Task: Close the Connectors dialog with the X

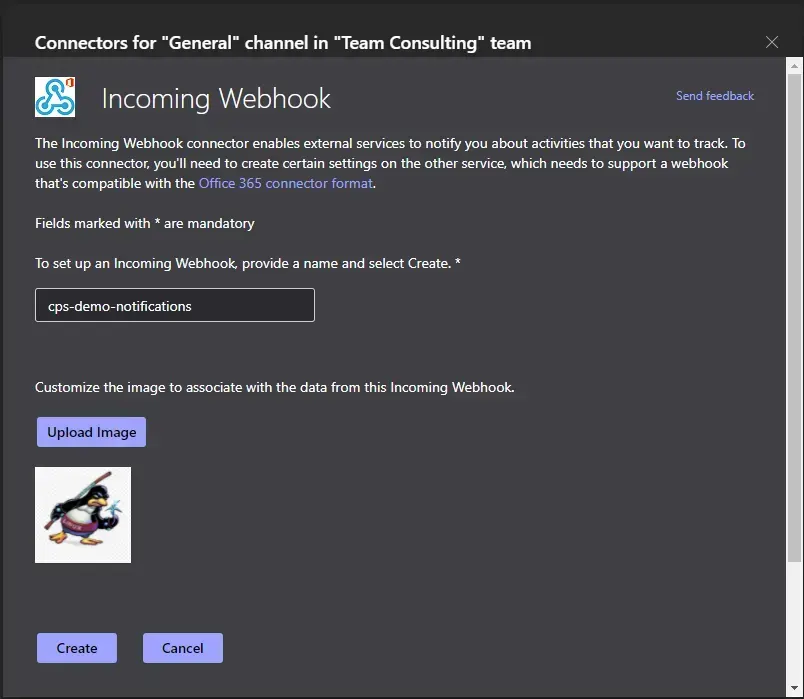Action: 772,42
